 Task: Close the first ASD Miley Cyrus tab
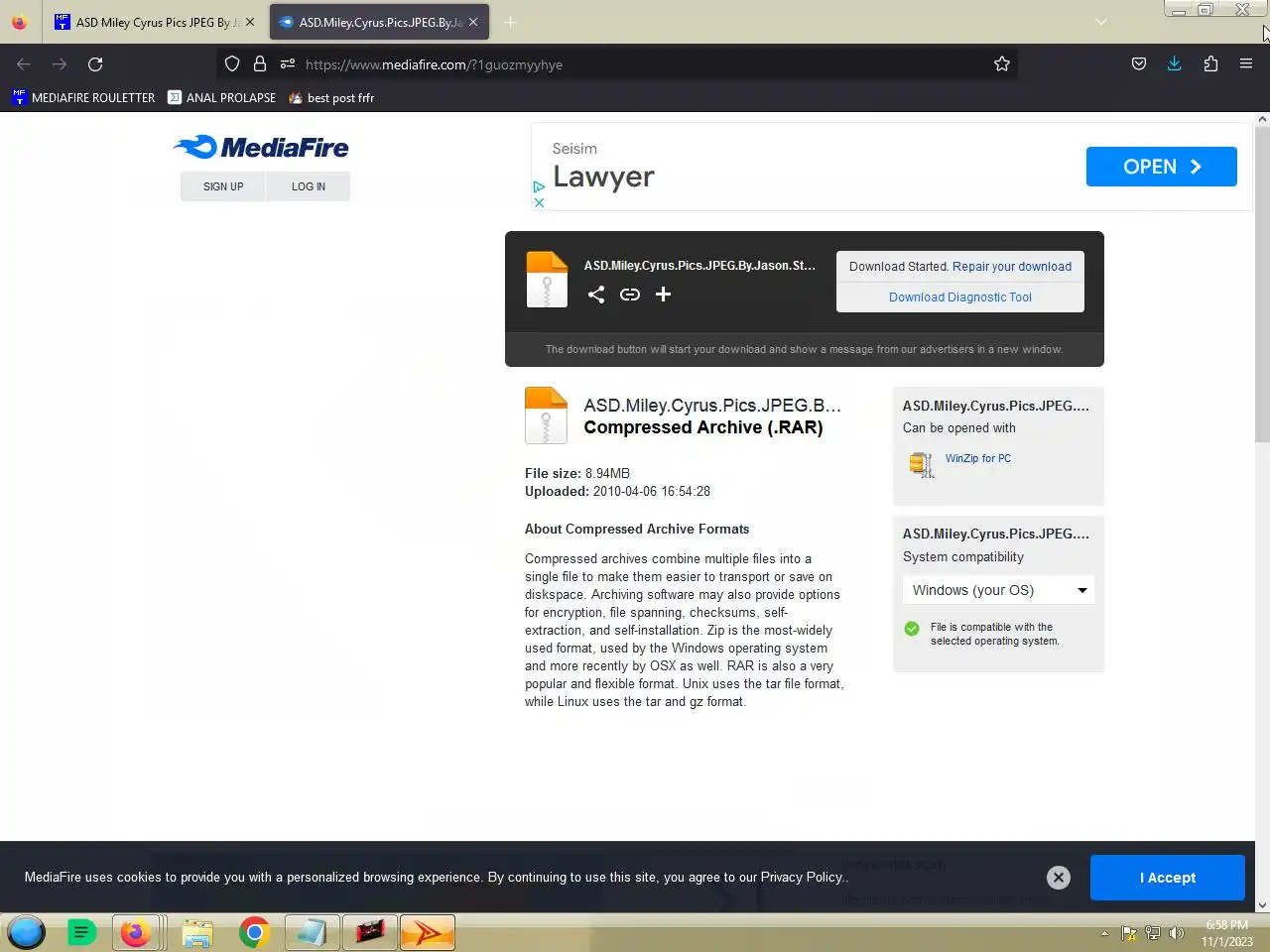tap(250, 22)
